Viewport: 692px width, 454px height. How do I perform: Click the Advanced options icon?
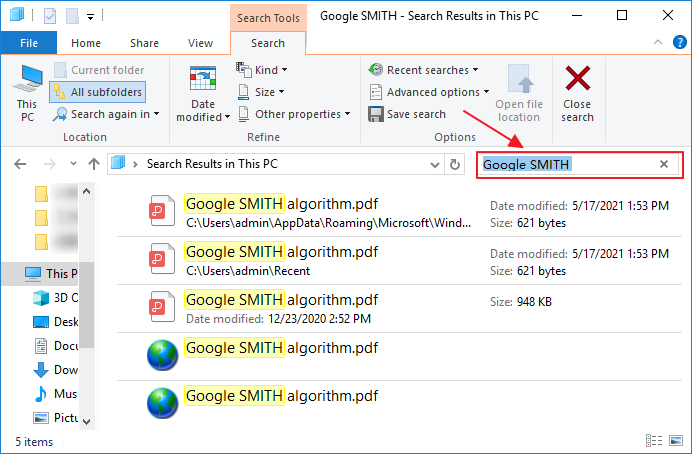pyautogui.click(x=376, y=92)
